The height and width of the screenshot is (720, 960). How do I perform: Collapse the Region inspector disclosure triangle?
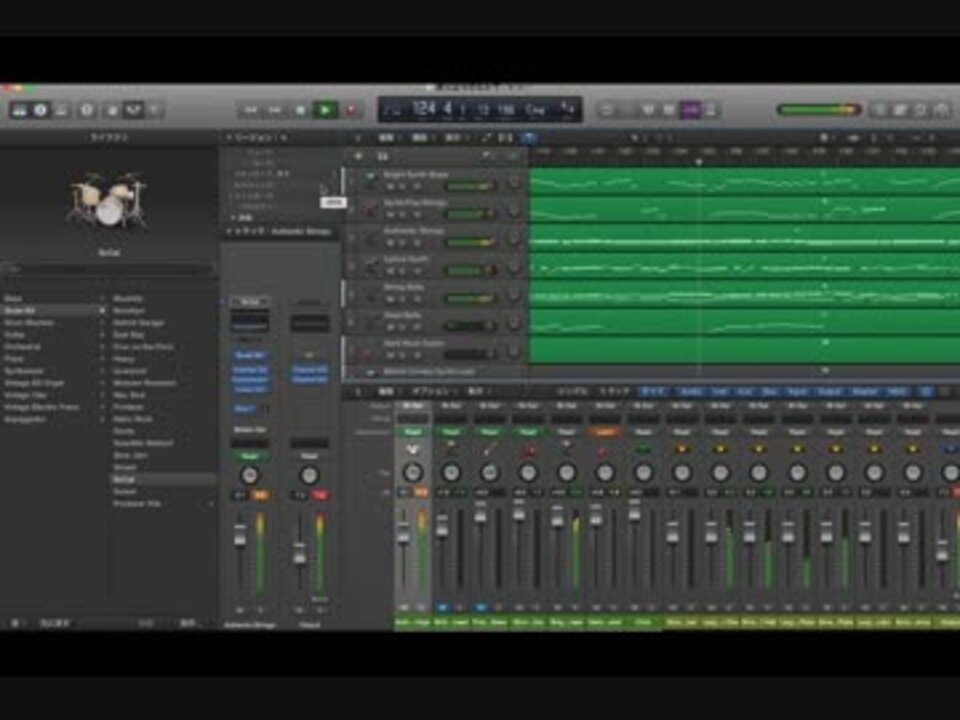(x=230, y=138)
